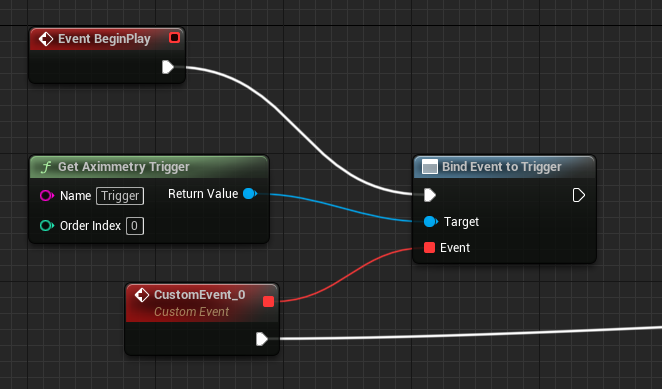Select the Event BeginPlay node title
This screenshot has width=662, height=389.
104,39
